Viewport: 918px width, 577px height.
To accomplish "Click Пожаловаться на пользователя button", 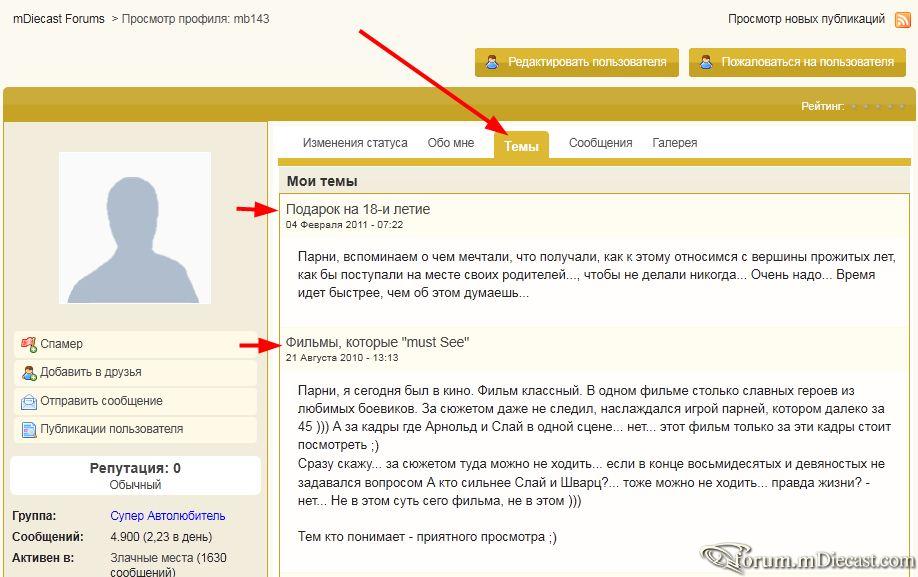I will tap(797, 62).
